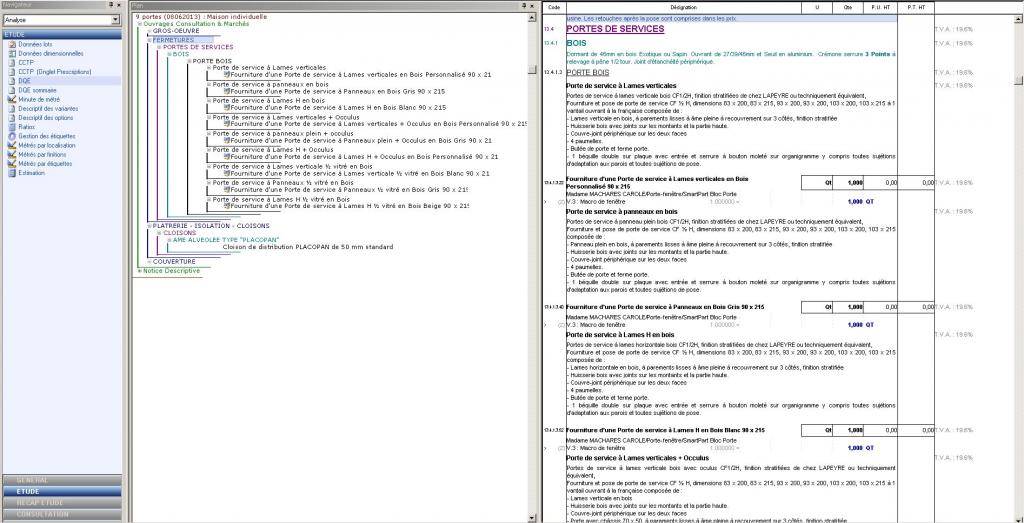Click icon of Fourniture Lames verticales + Occulus
This screenshot has width=1024, height=523.
coord(227,123)
